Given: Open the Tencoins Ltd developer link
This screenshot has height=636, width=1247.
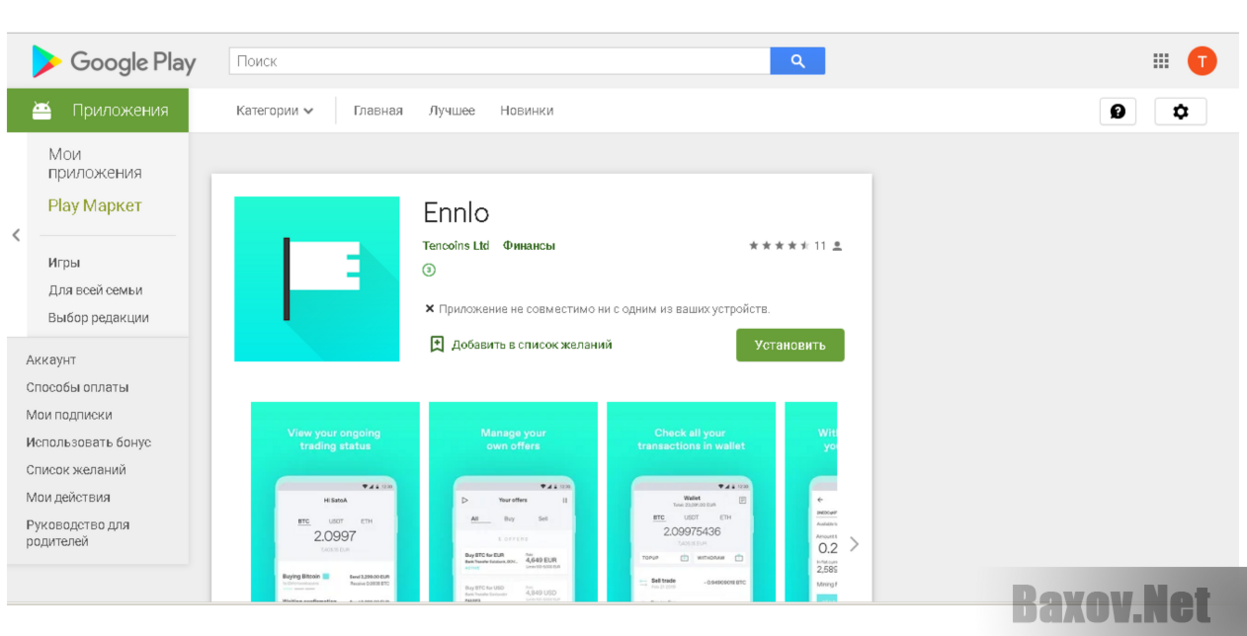Looking at the screenshot, I should [x=456, y=246].
